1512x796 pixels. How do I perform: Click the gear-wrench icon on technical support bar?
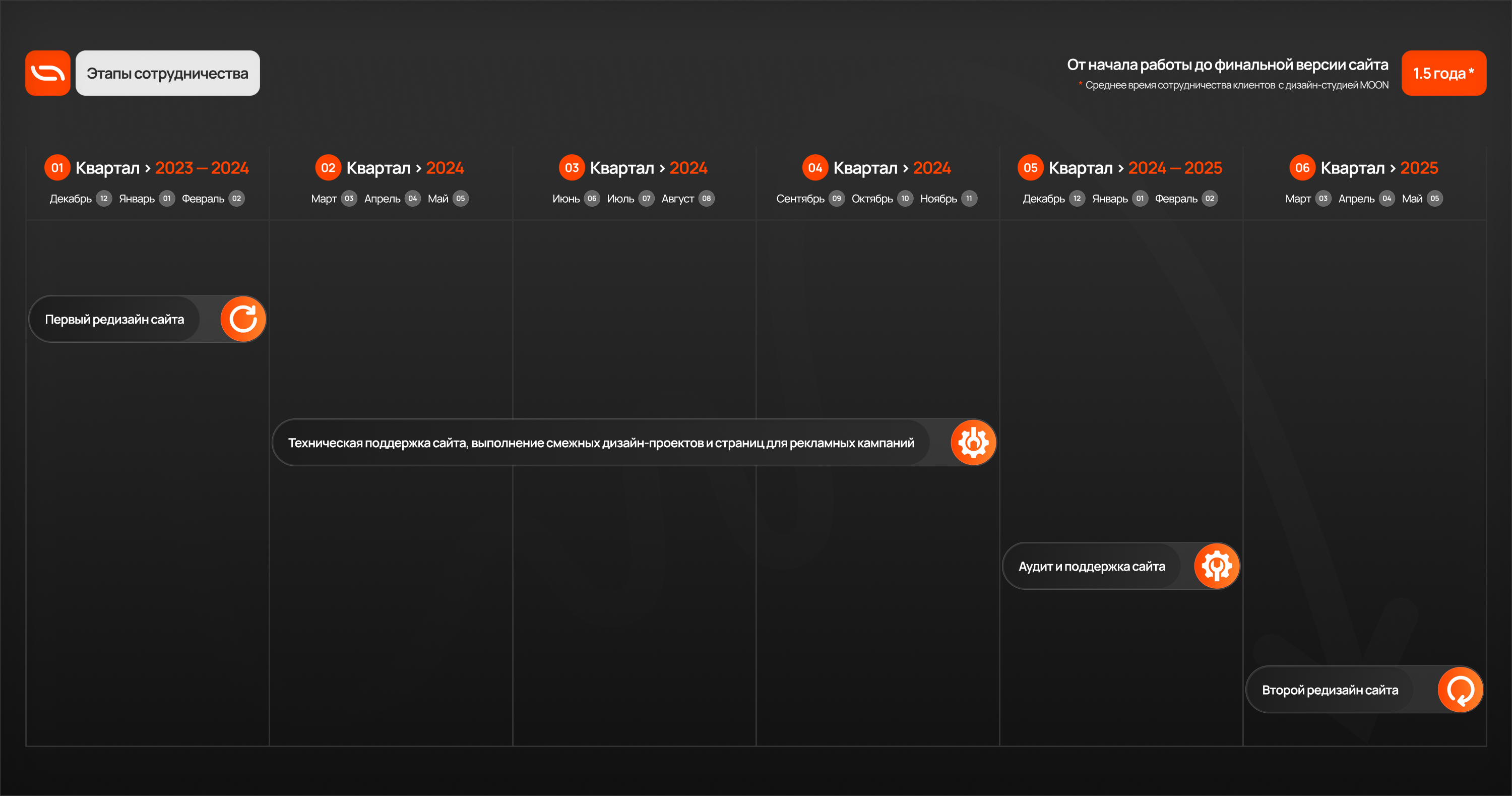973,443
